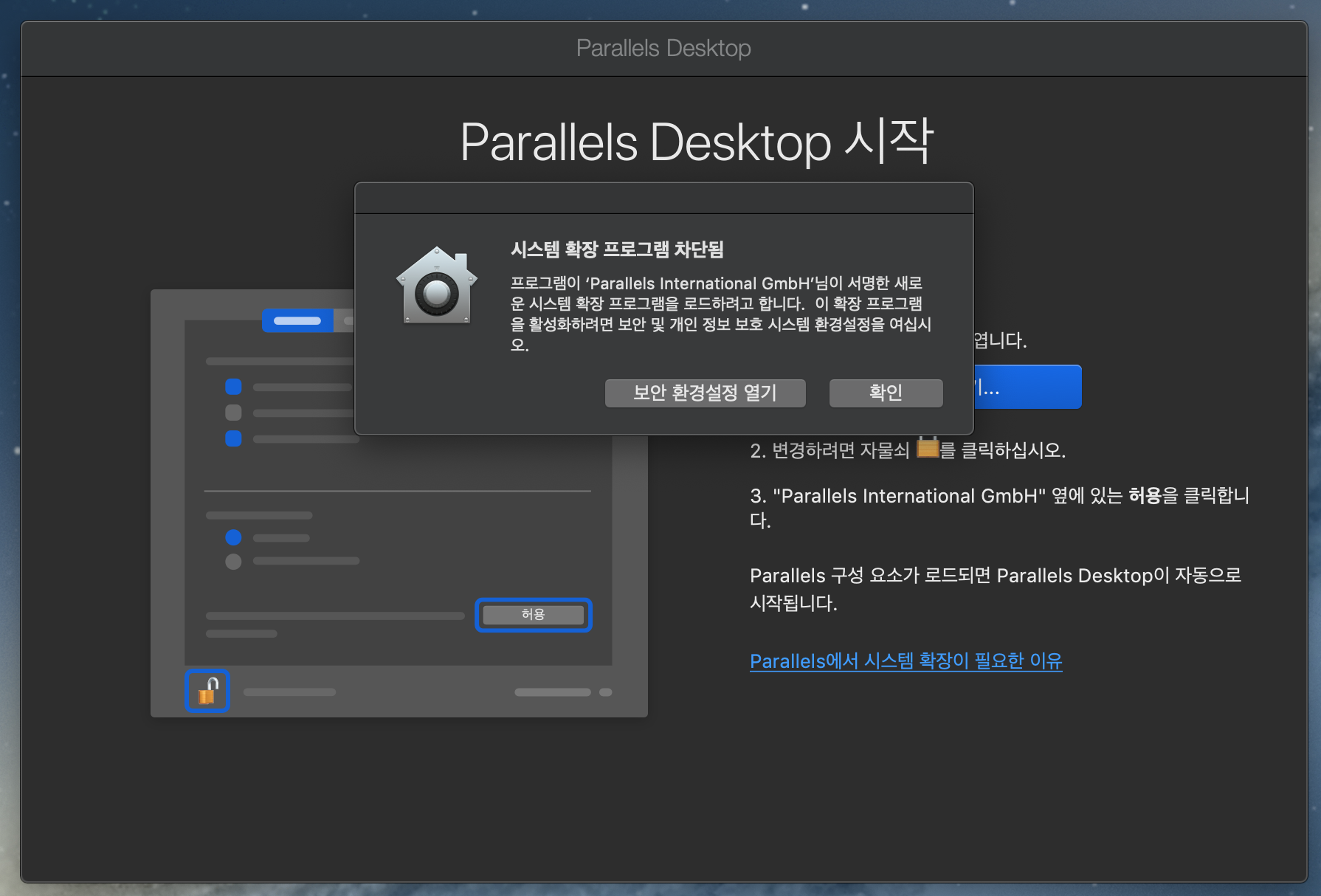Click step 3 text about Parallels International GmbH

(x=999, y=508)
